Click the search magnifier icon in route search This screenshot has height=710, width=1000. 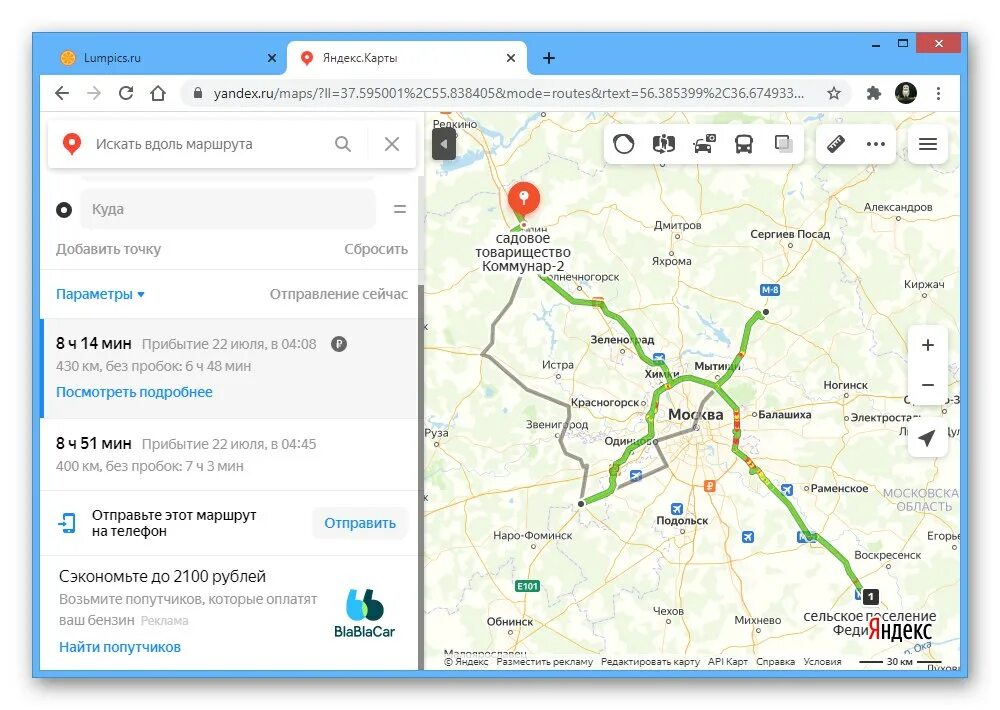pyautogui.click(x=342, y=144)
